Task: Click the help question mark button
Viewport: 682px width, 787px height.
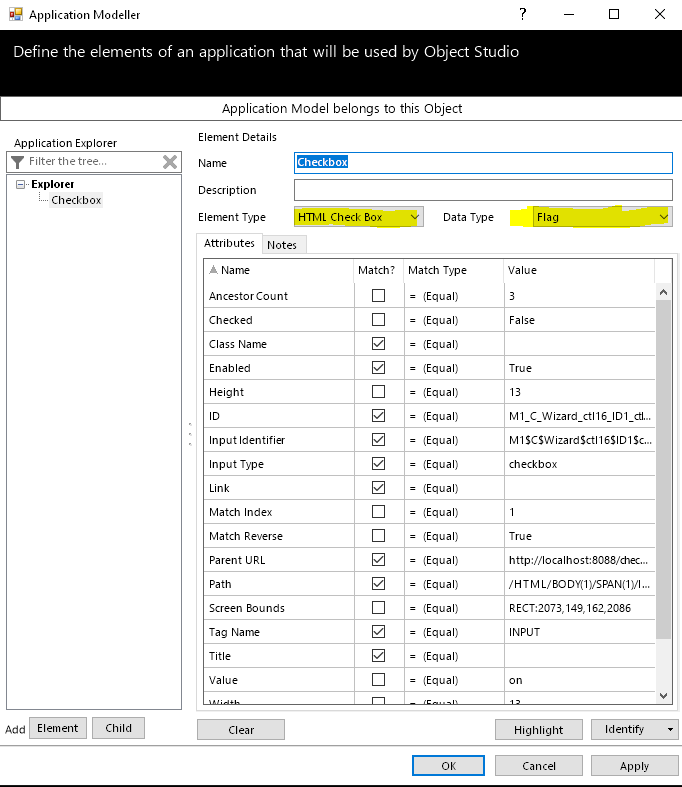Action: pos(523,14)
